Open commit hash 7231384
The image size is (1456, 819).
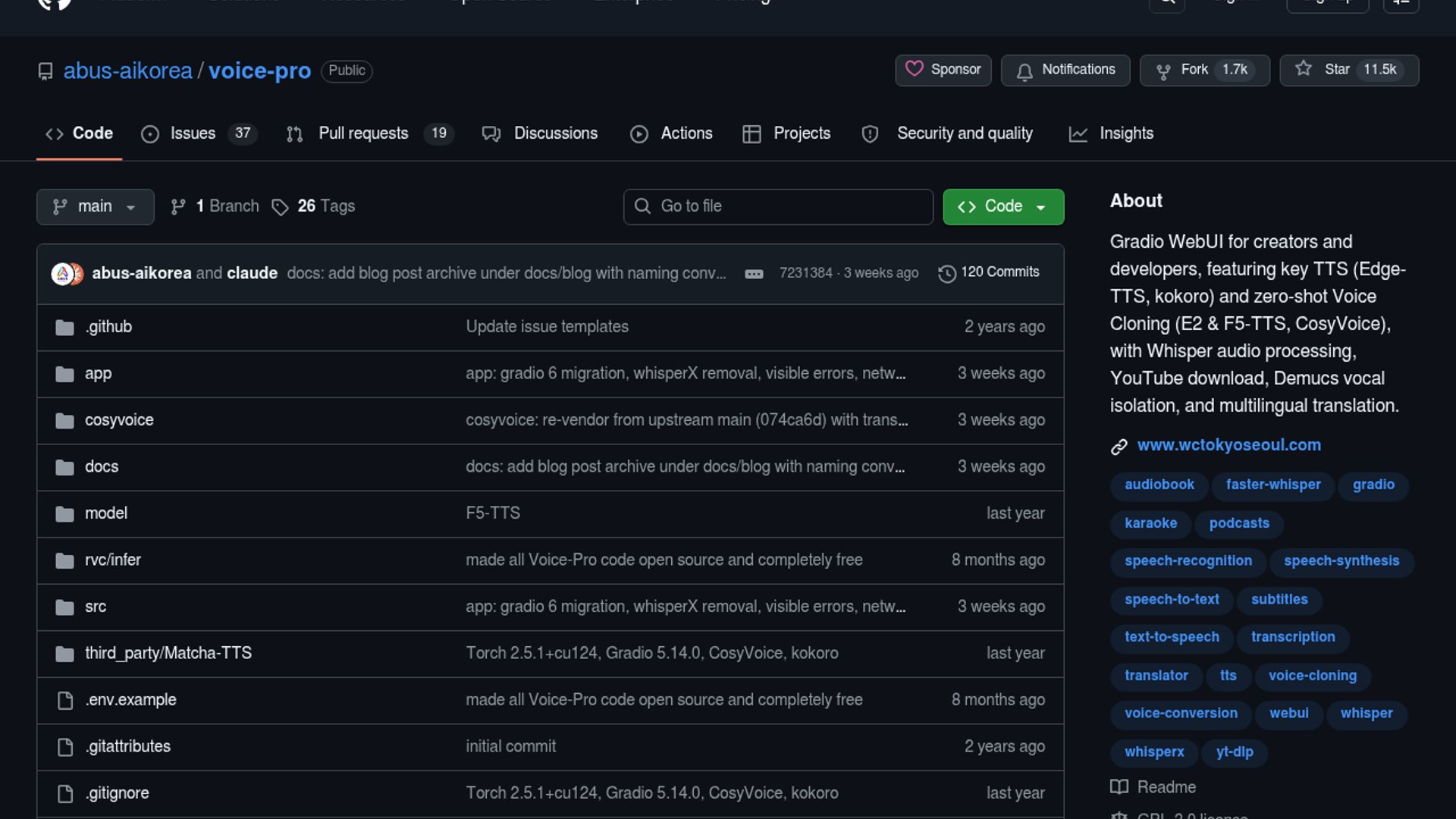tap(805, 273)
